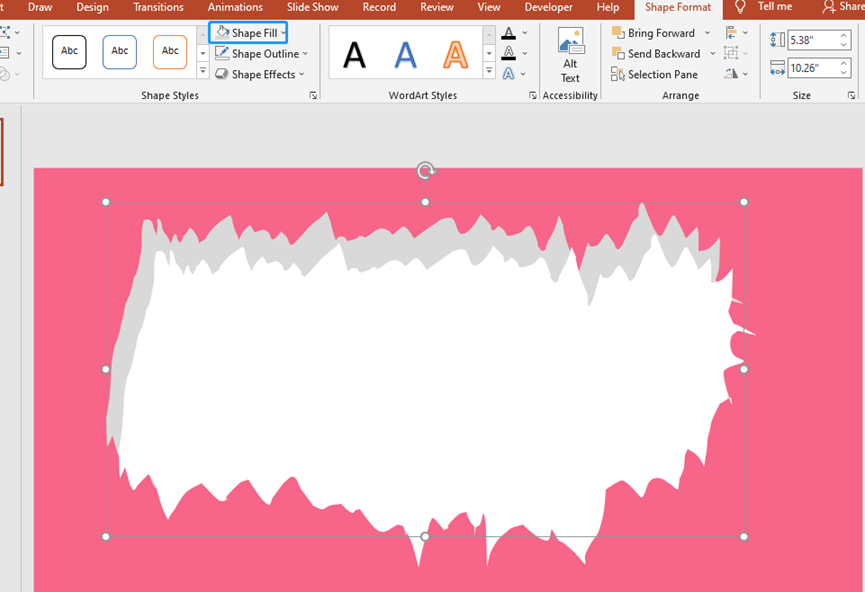Click the Align objects icon

(731, 33)
